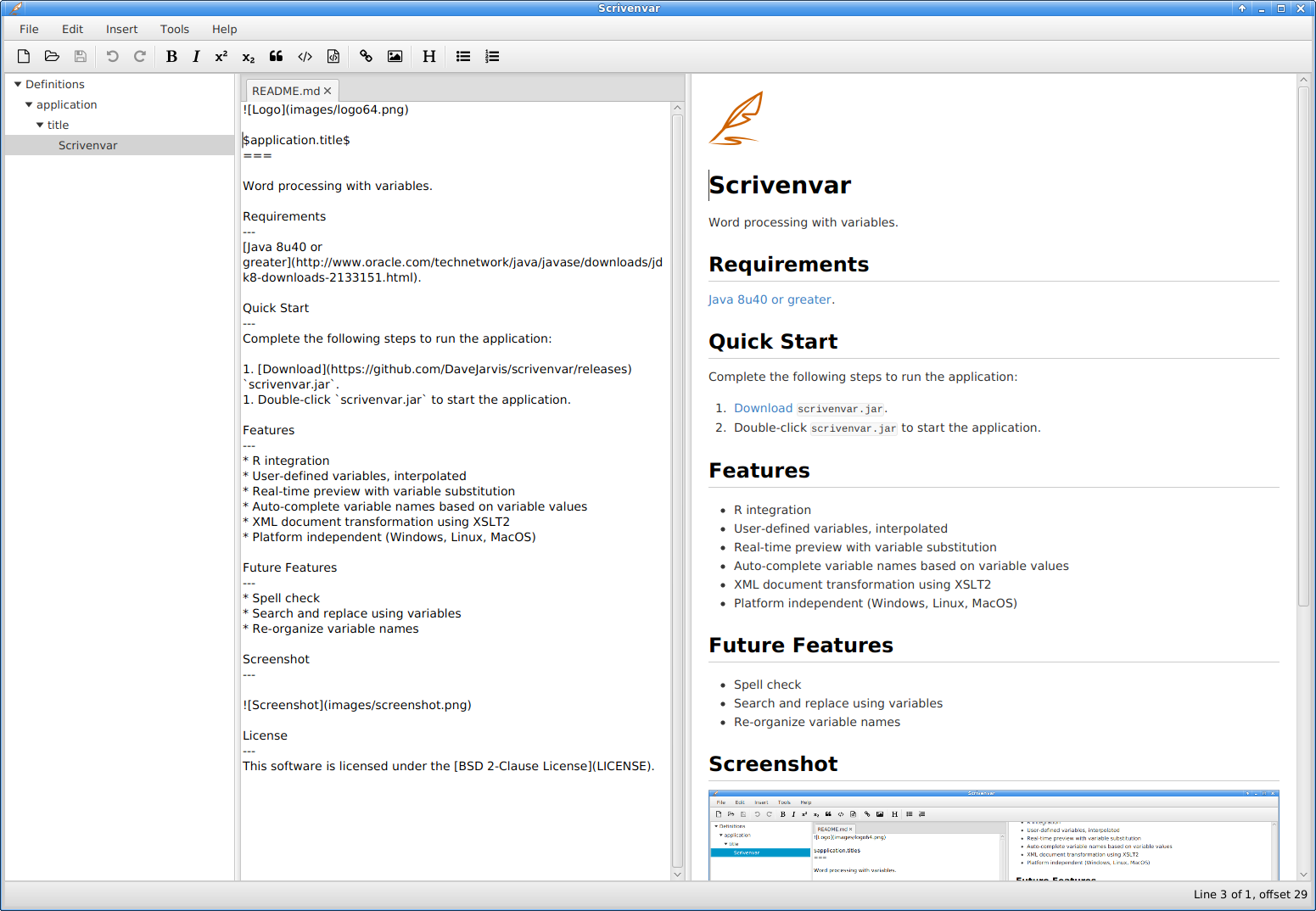Insert superscript using the toolbar
The height and width of the screenshot is (911, 1316).
point(221,57)
